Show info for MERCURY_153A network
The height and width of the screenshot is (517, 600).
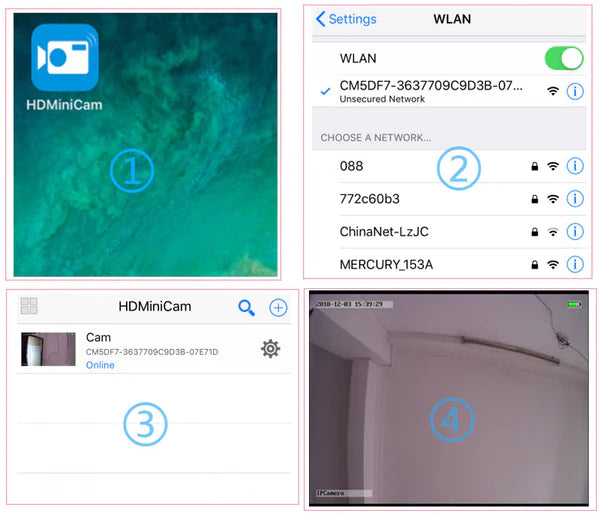point(575,264)
